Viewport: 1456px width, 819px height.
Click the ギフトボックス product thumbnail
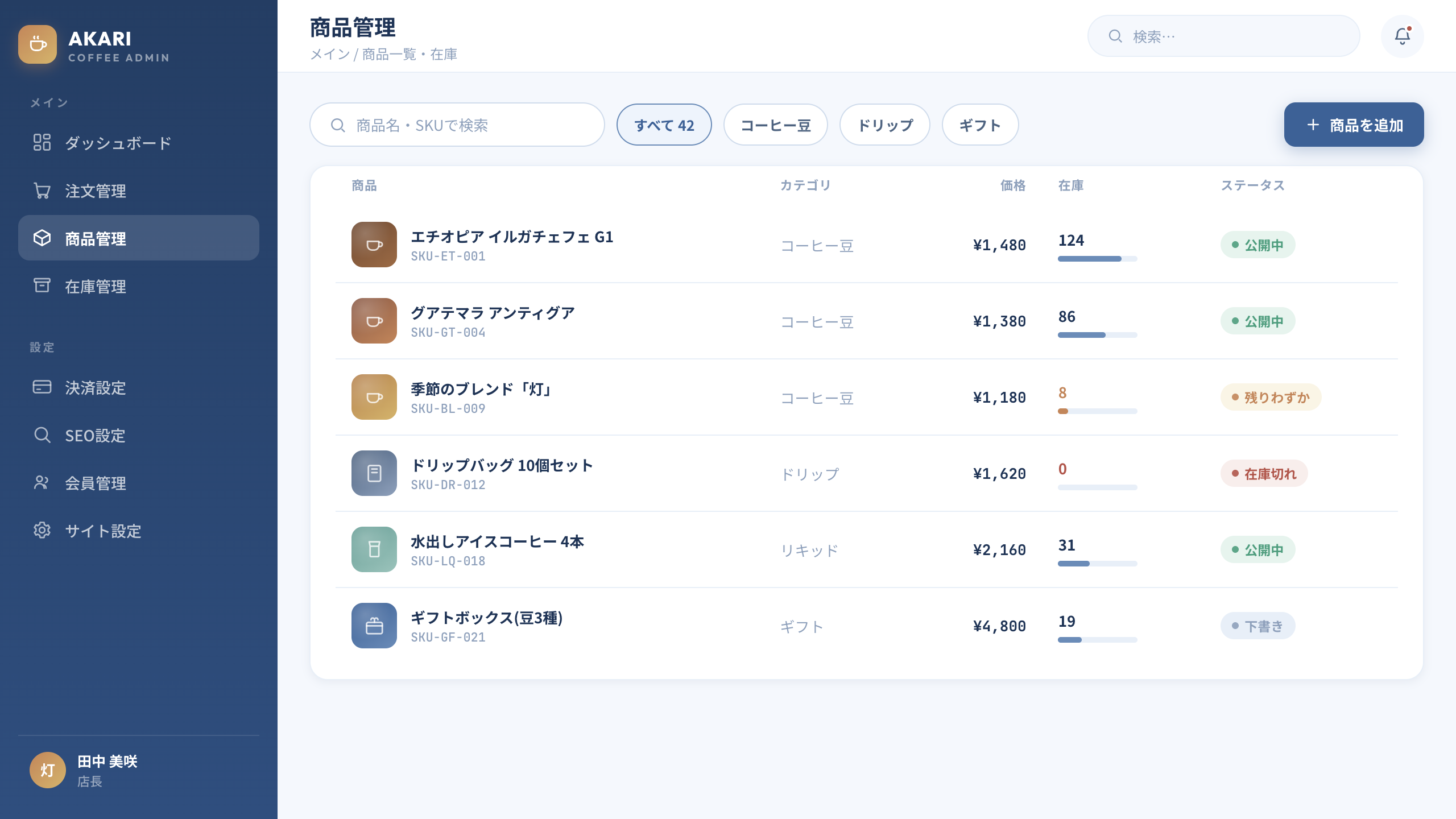pyautogui.click(x=374, y=626)
